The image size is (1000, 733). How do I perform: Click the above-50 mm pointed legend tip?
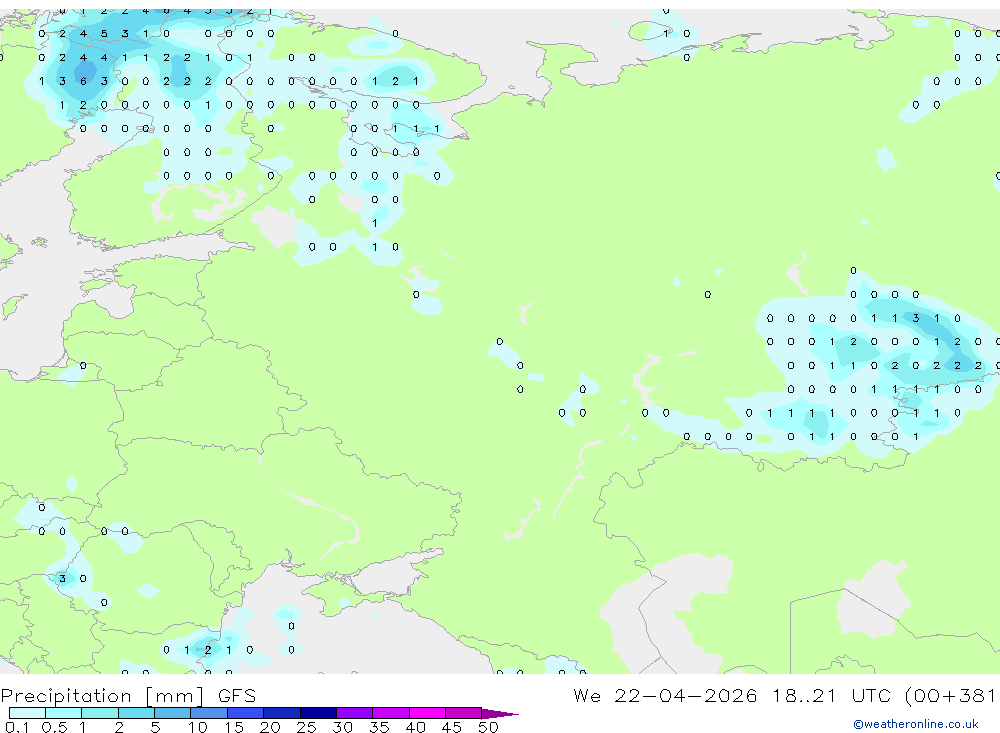[500, 713]
